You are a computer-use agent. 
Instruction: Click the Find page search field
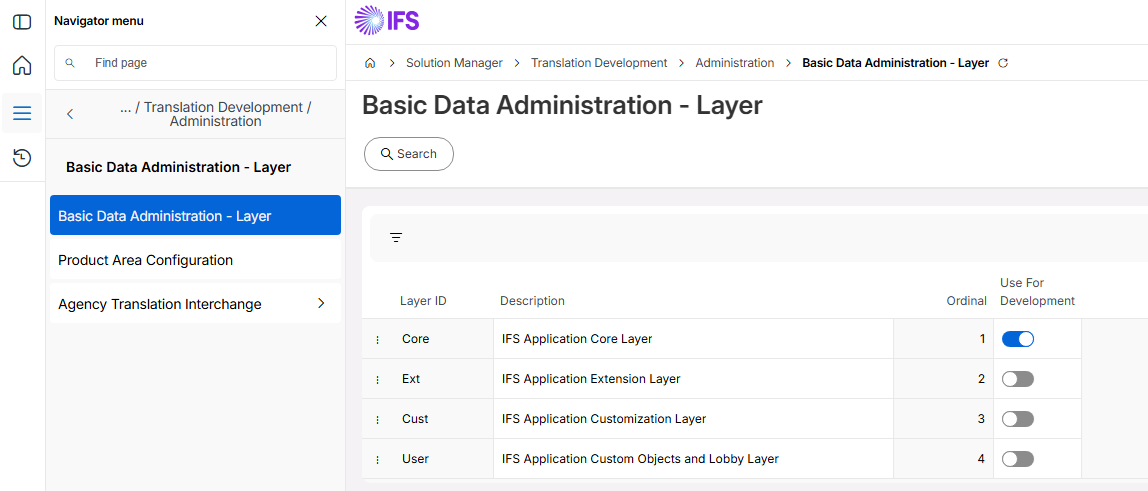point(195,63)
